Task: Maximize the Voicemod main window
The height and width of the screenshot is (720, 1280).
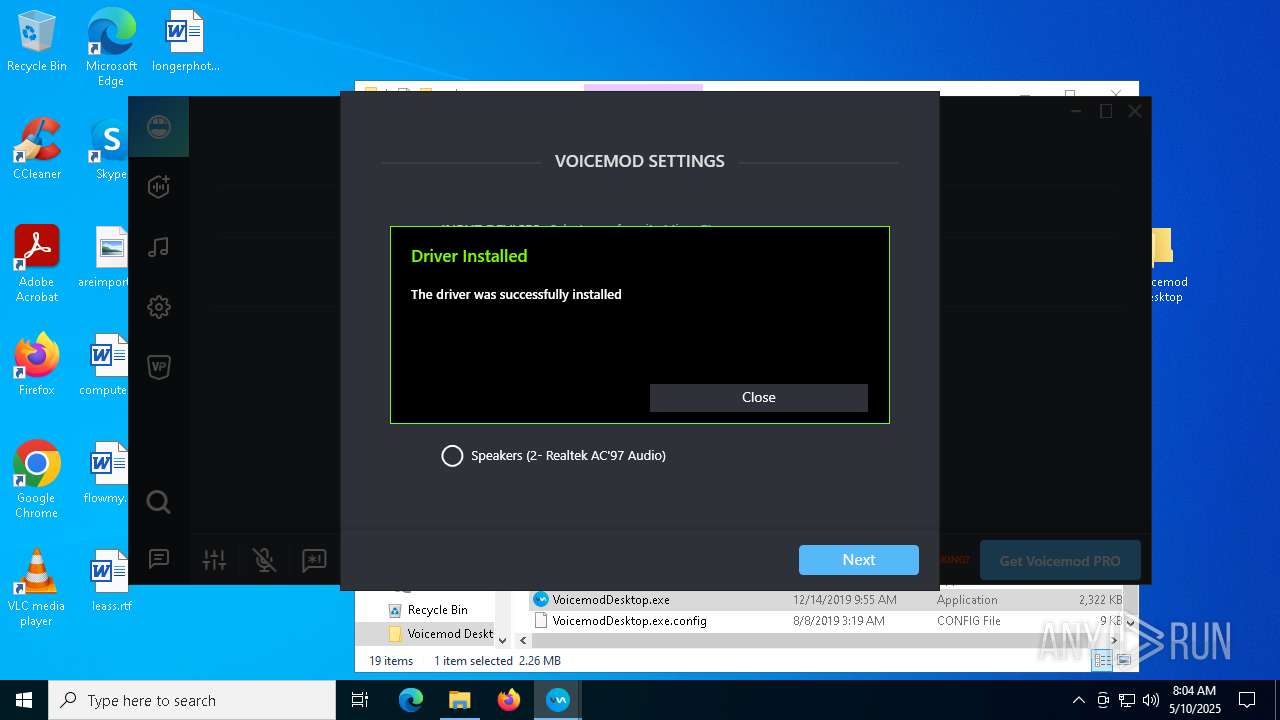Action: pyautogui.click(x=1106, y=111)
